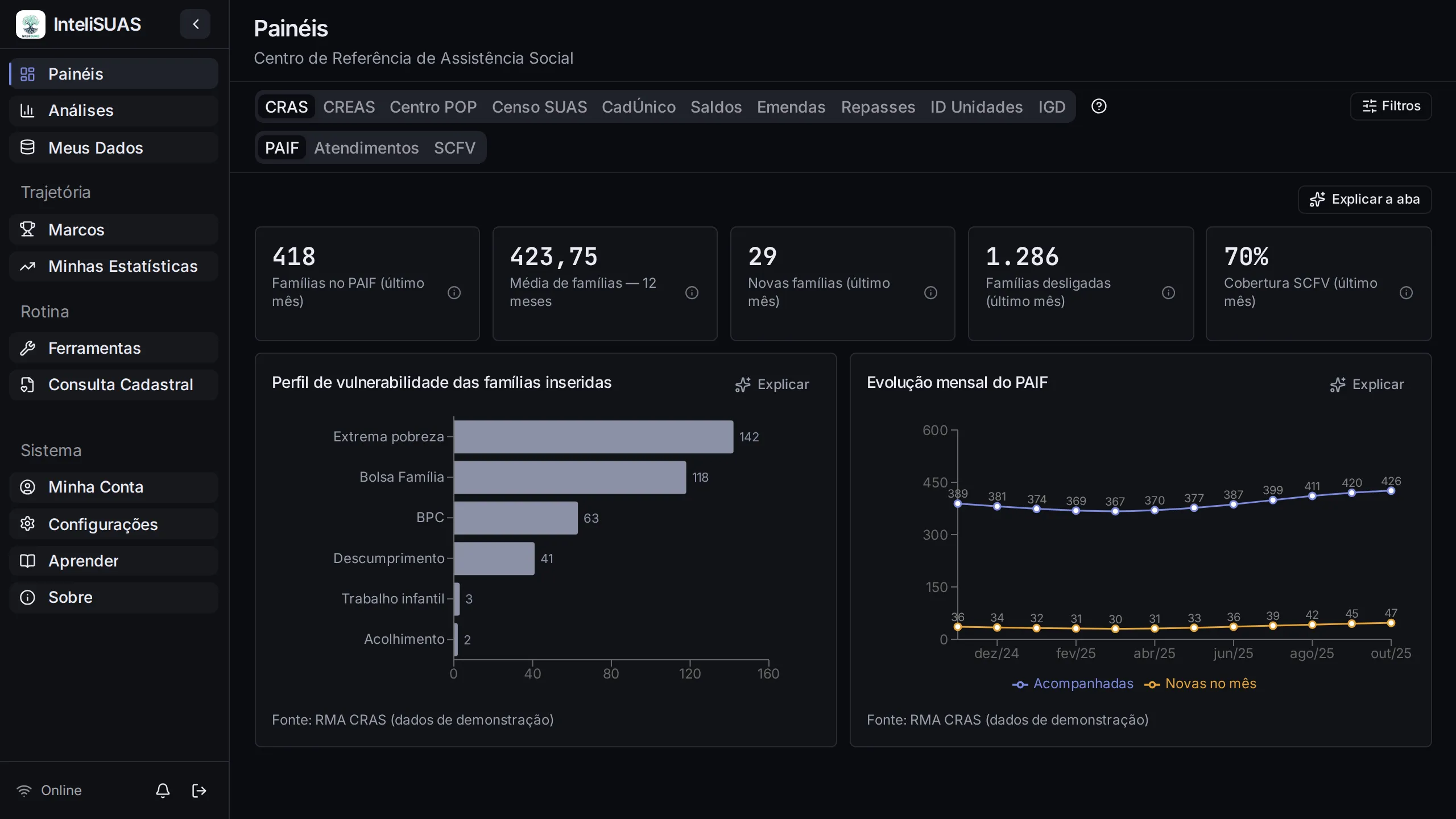1456x819 pixels.
Task: Open the Filtros button
Action: pyautogui.click(x=1391, y=106)
